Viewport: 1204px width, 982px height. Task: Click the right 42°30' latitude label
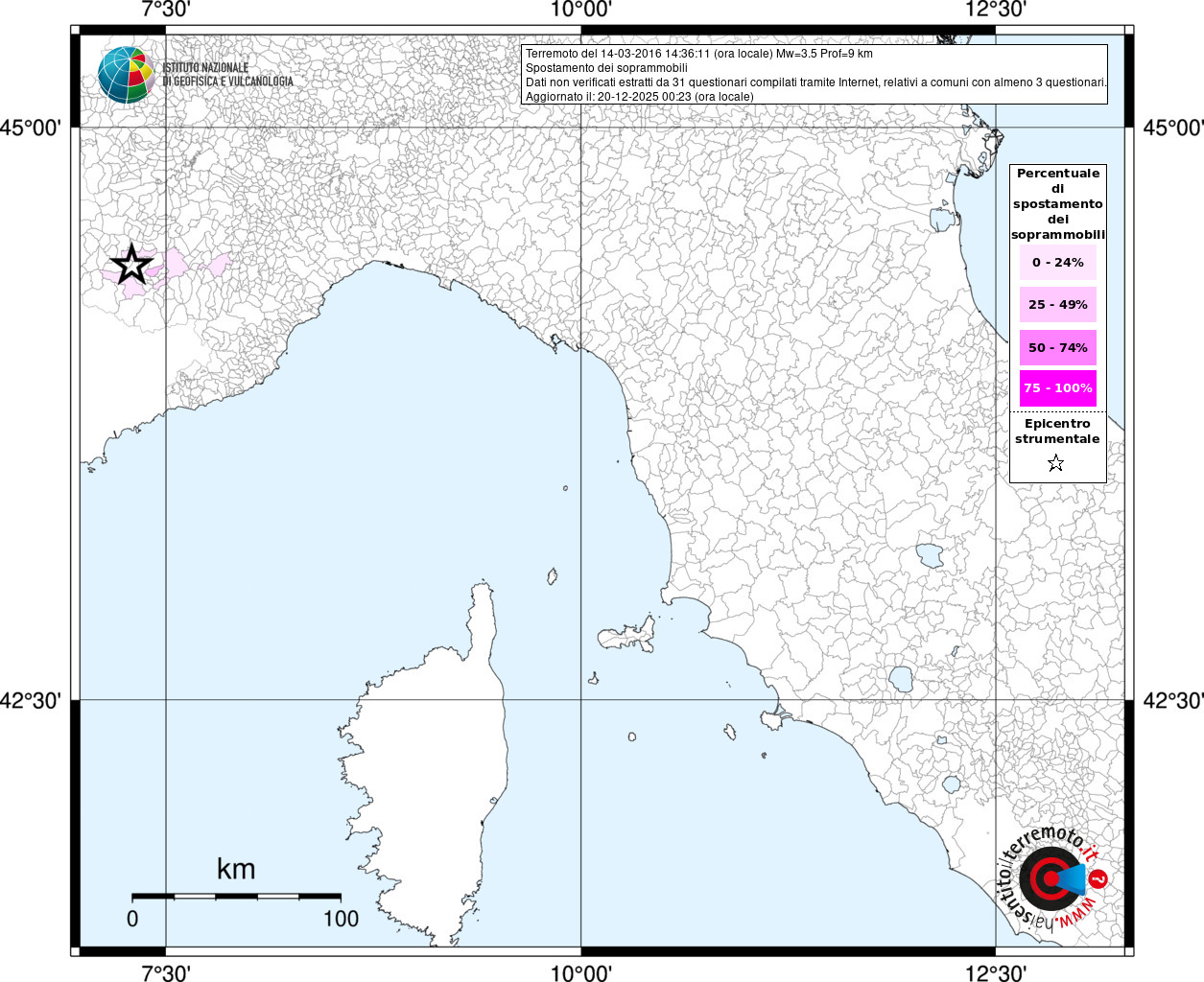click(x=1172, y=700)
